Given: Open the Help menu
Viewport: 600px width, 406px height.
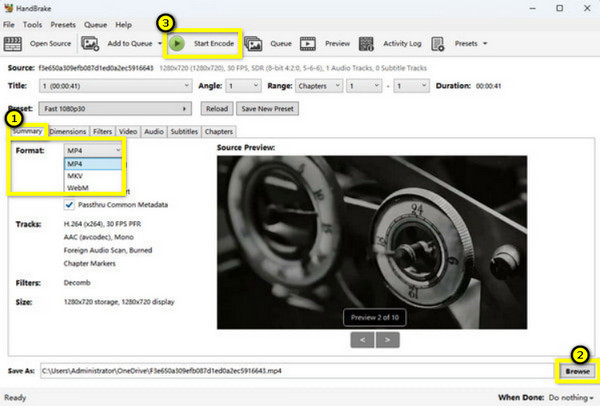Looking at the screenshot, I should point(124,24).
